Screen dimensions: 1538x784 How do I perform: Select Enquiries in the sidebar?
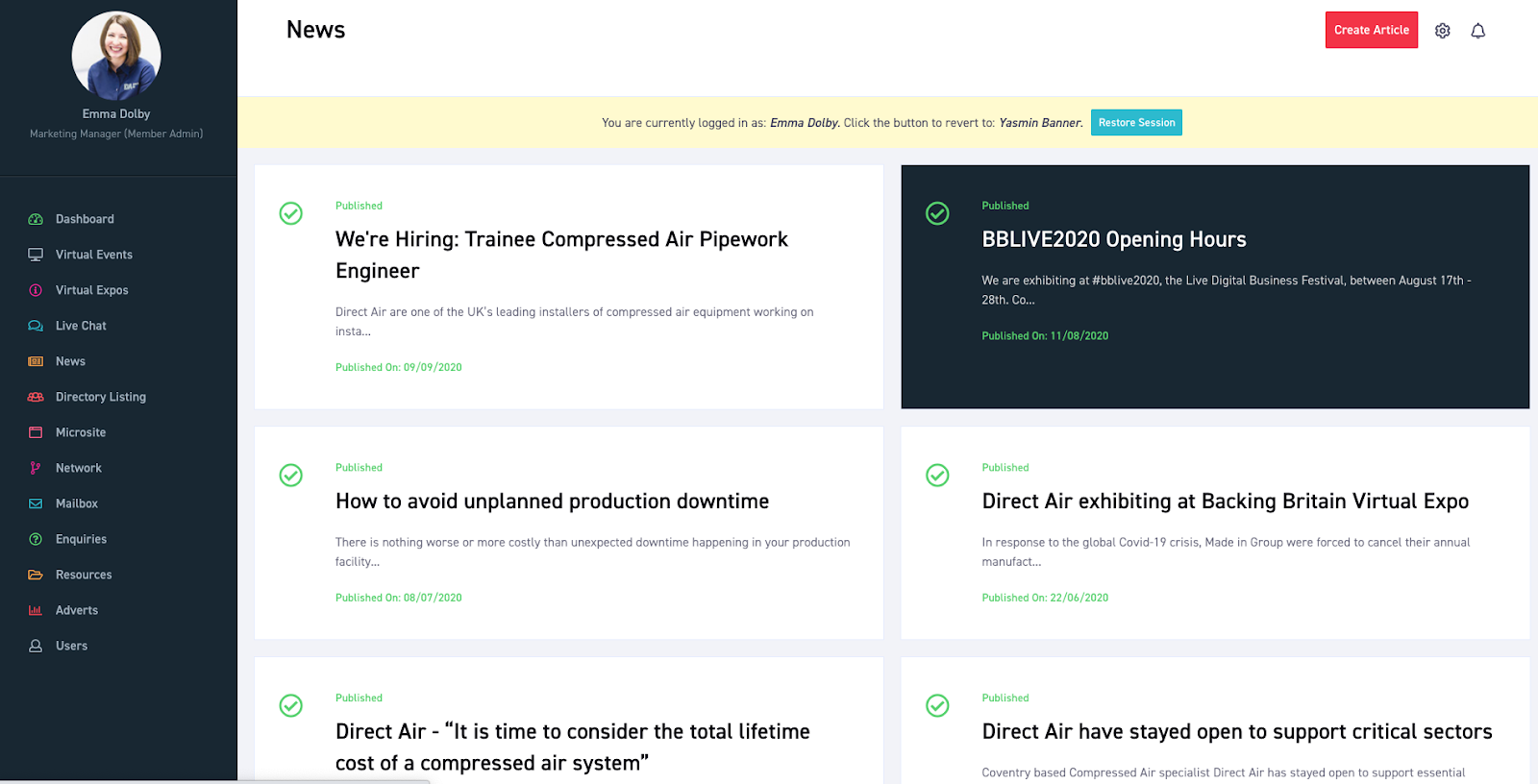[81, 539]
